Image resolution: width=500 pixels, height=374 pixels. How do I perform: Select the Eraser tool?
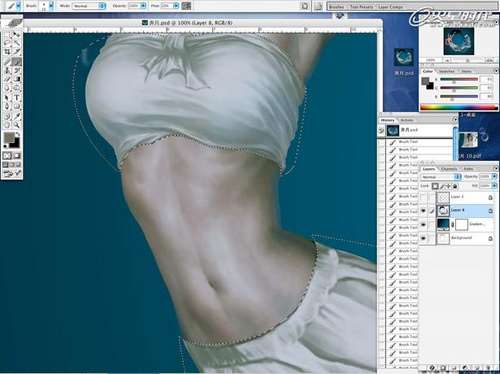pos(7,79)
